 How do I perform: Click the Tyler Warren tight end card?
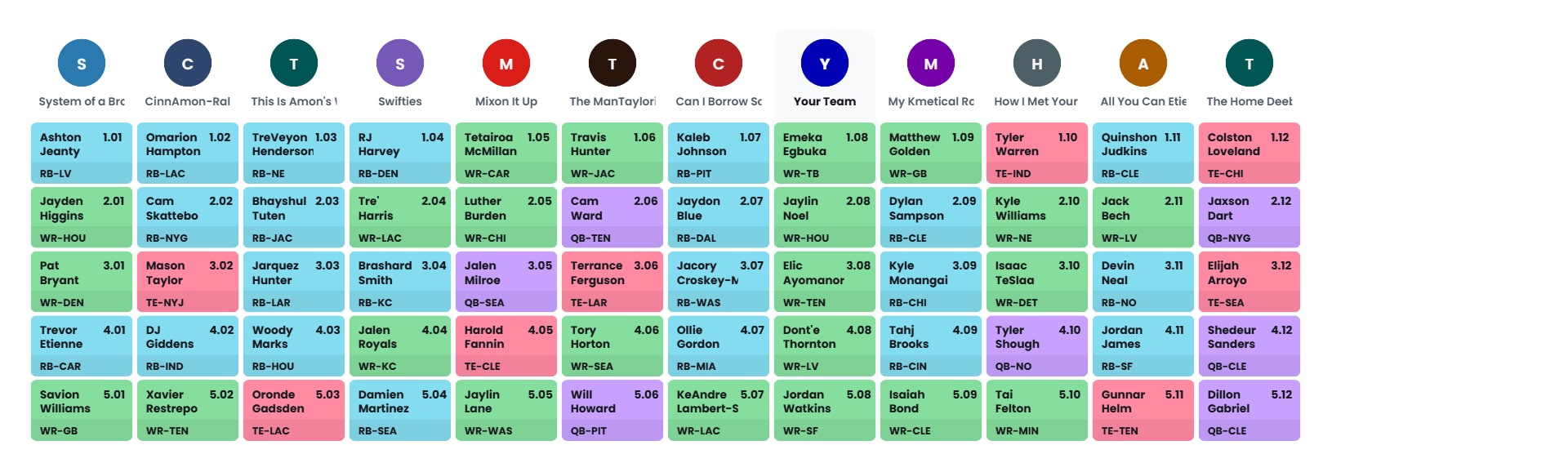pyautogui.click(x=1037, y=153)
